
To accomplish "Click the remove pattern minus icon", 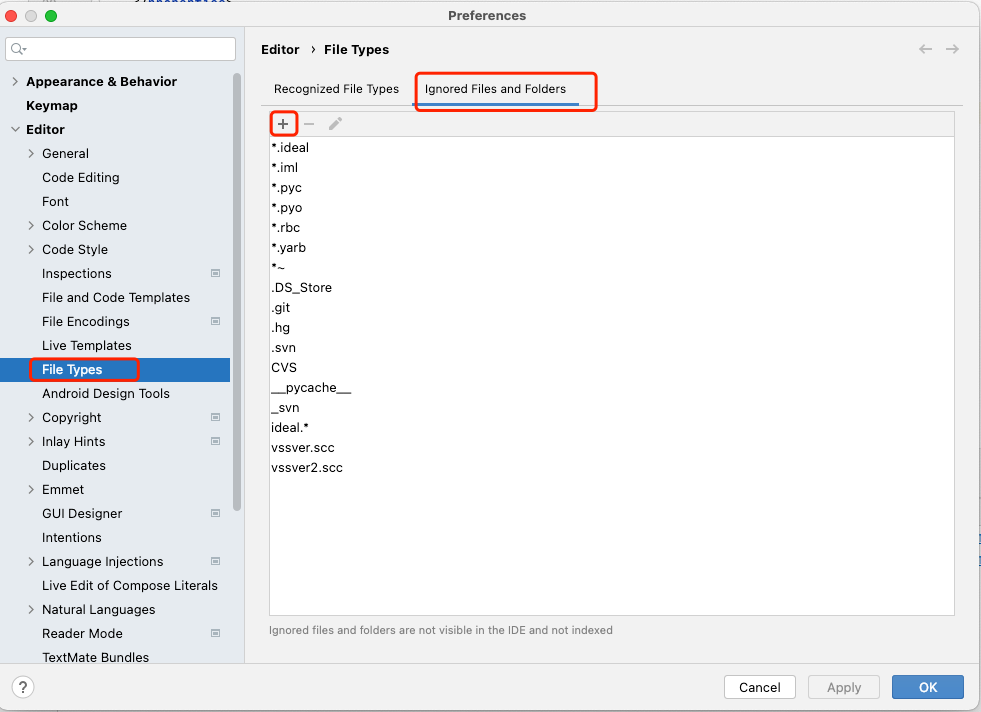I will 309,124.
